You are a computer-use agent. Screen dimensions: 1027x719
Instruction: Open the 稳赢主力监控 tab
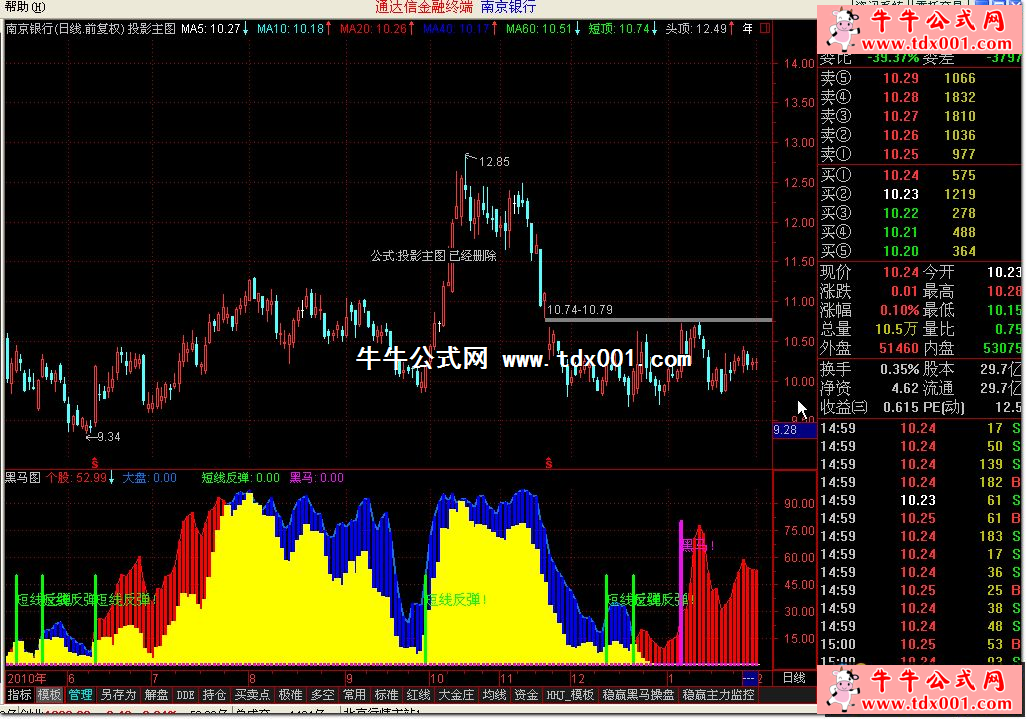coord(719,695)
